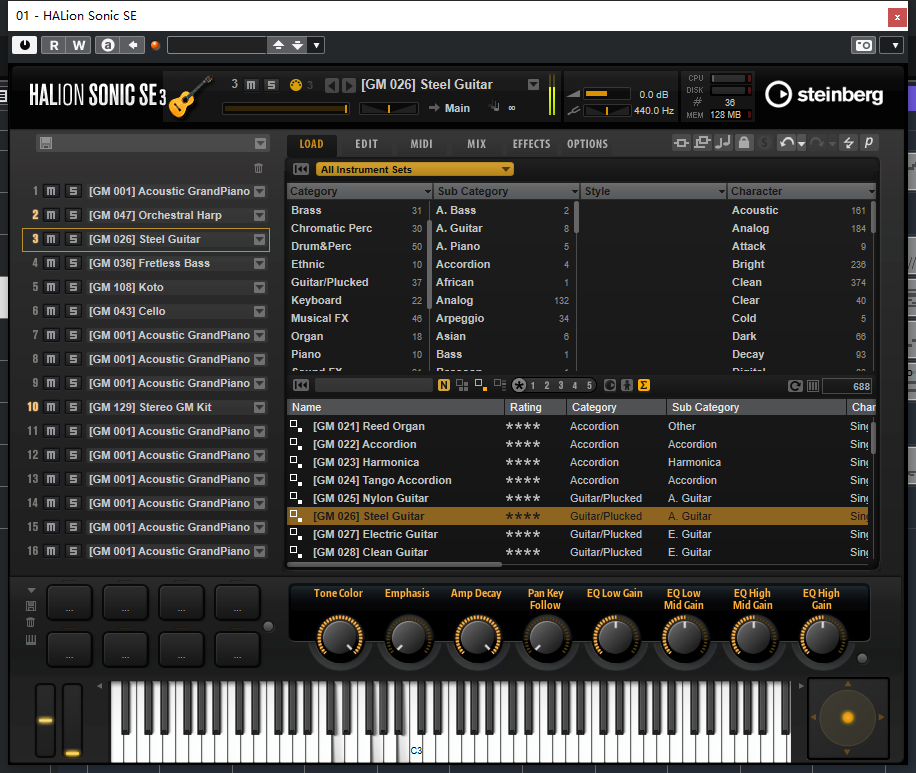Image resolution: width=916 pixels, height=773 pixels.
Task: Open the slot 5 Koto dropdown
Action: point(260,287)
